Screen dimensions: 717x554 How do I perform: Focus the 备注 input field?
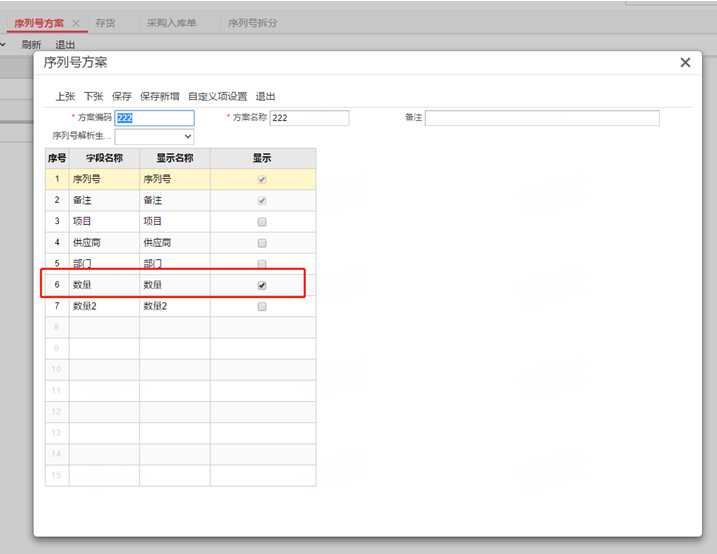click(542, 118)
